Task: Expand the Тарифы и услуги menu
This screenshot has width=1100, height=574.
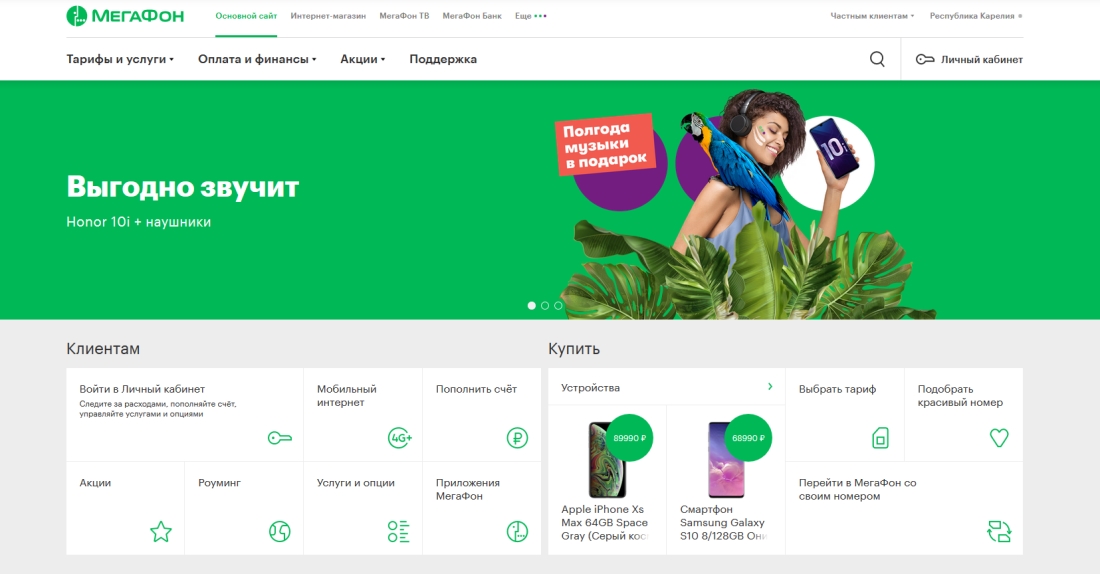Action: (120, 59)
